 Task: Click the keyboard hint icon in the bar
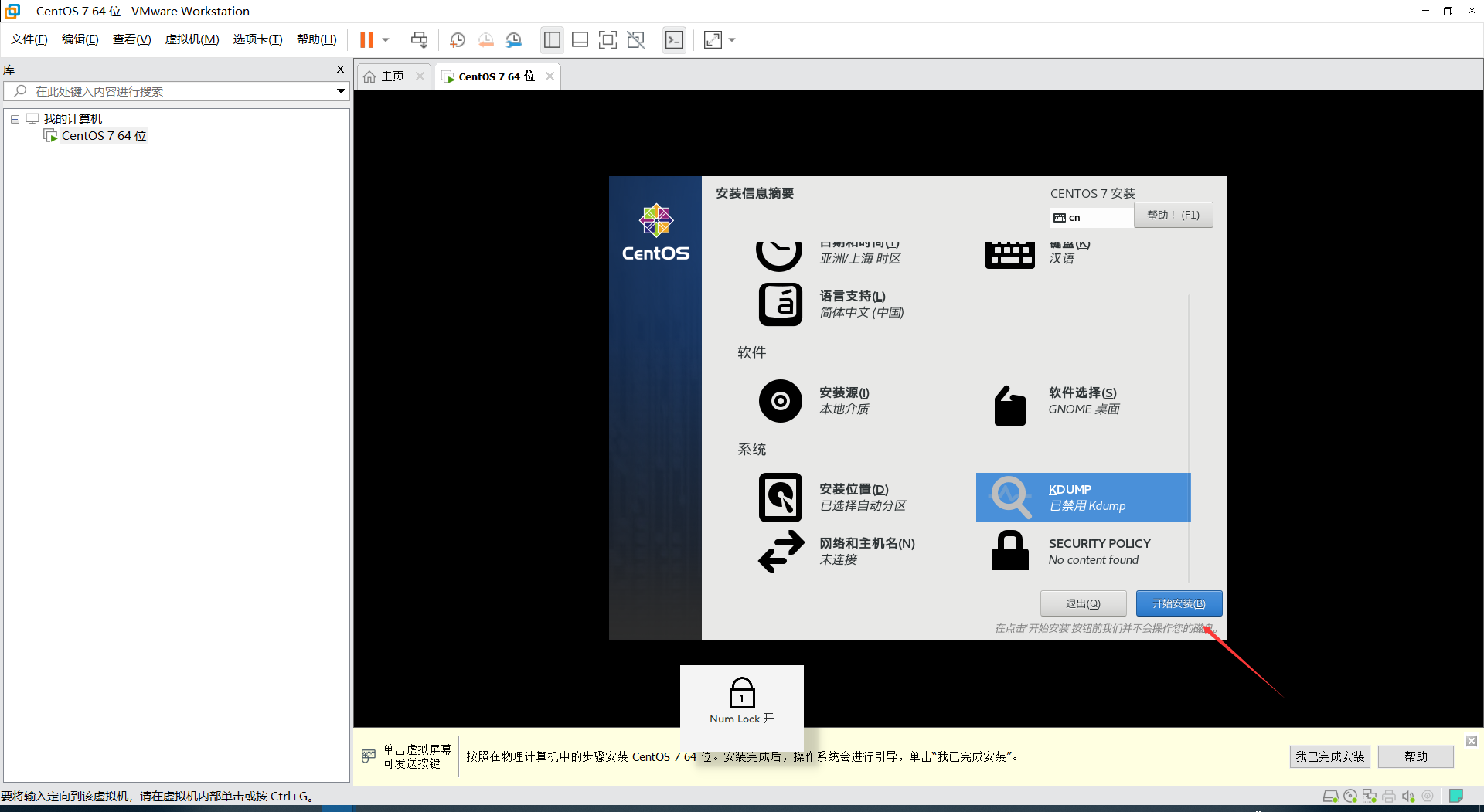coord(369,756)
